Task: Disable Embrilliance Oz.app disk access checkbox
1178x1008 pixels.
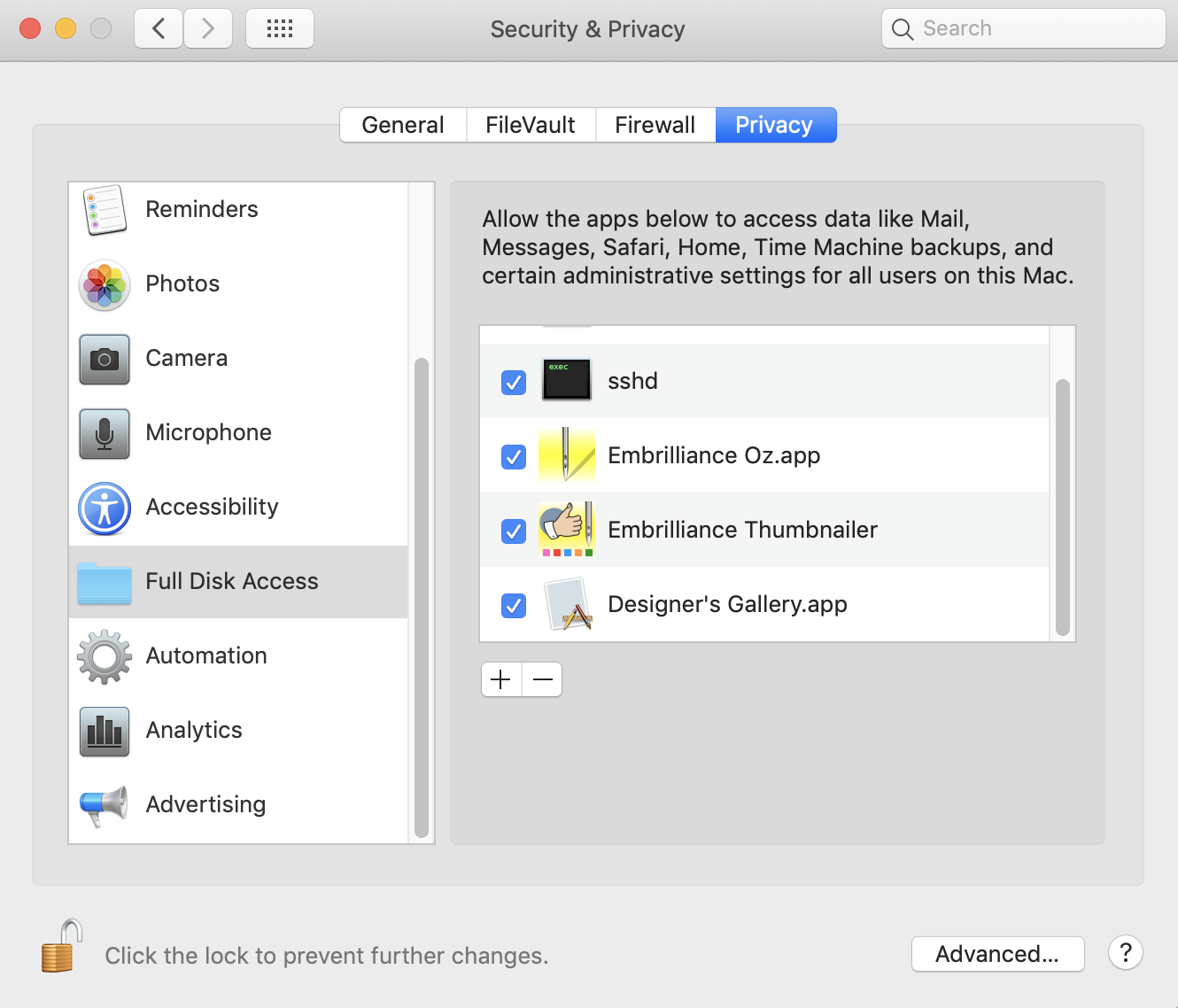Action: click(514, 457)
